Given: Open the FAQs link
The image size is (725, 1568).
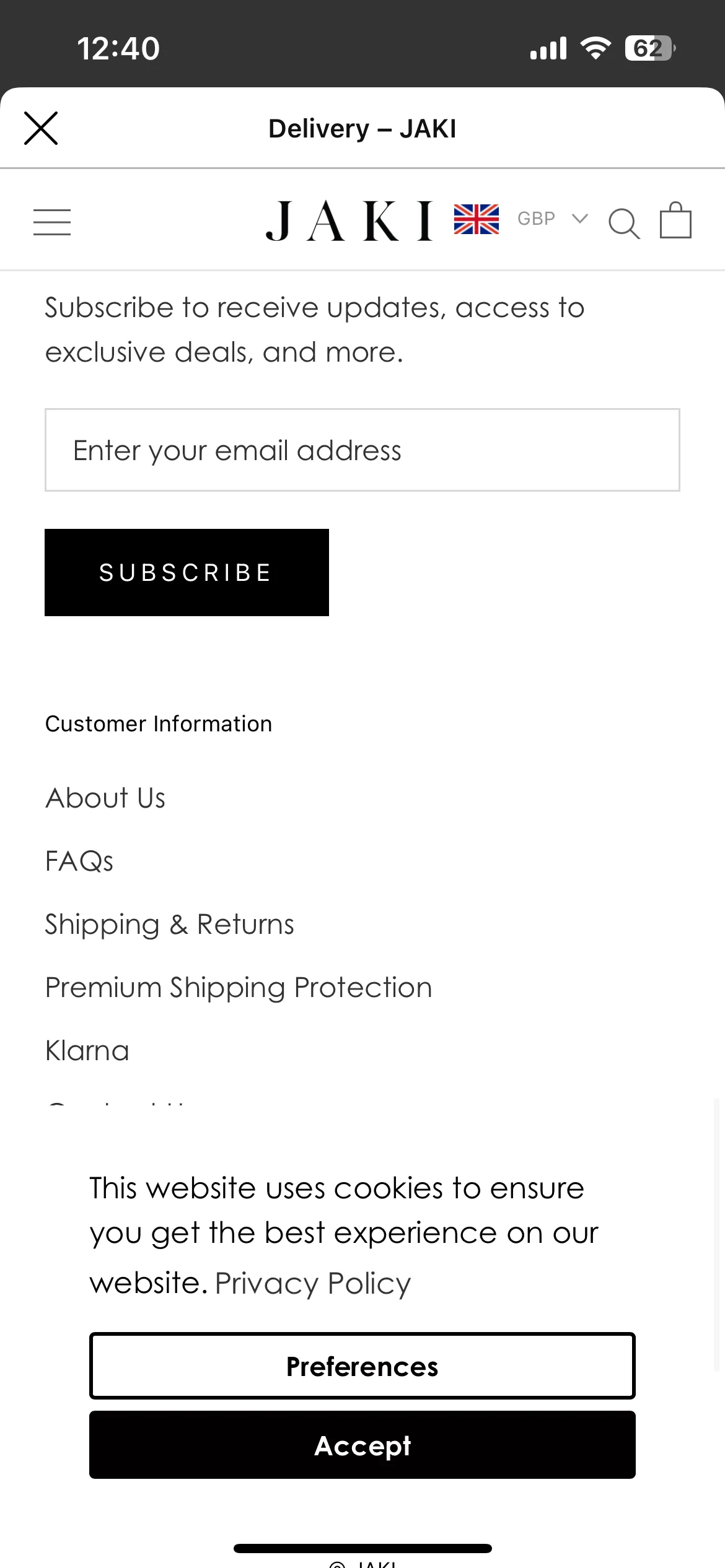Looking at the screenshot, I should 79,861.
